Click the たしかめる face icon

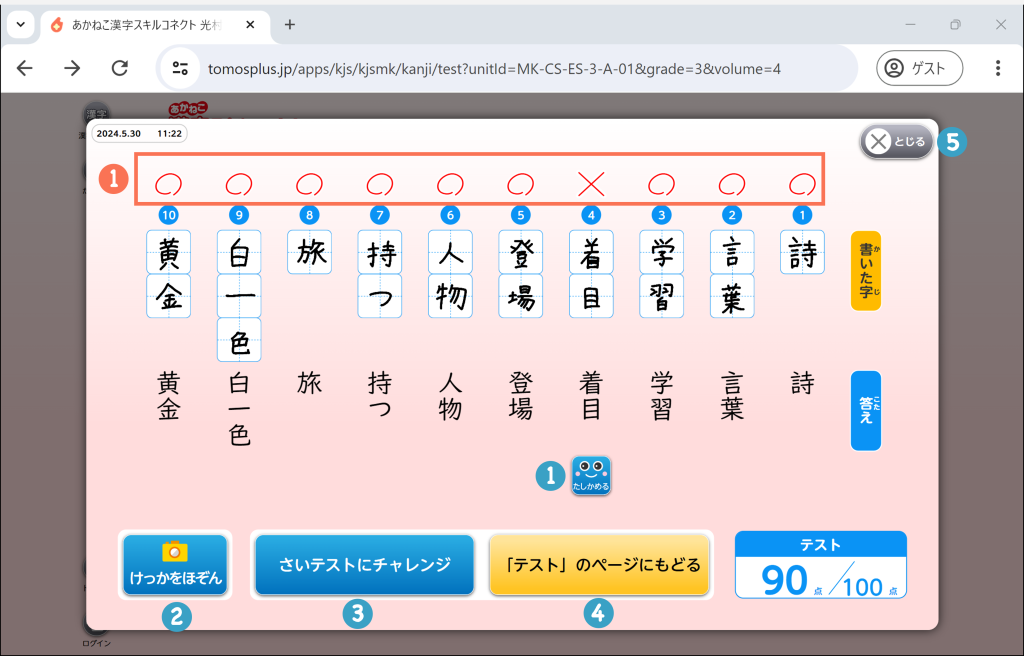591,475
